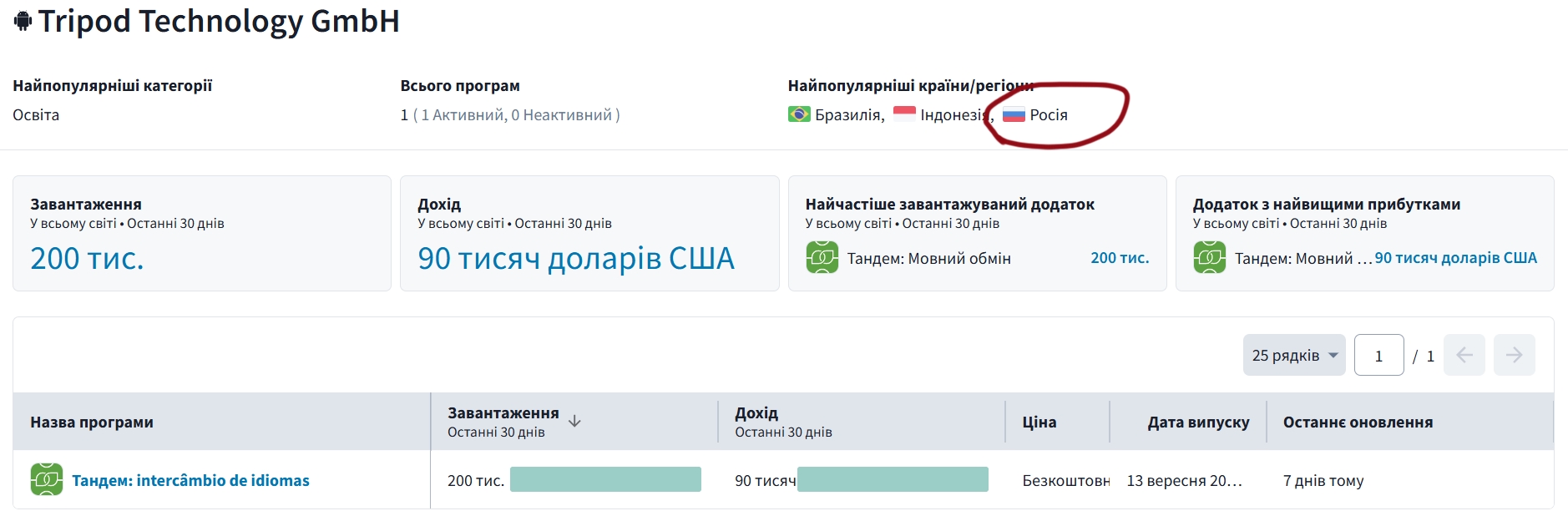Open the 25 рядків rows dropdown

[x=1294, y=355]
